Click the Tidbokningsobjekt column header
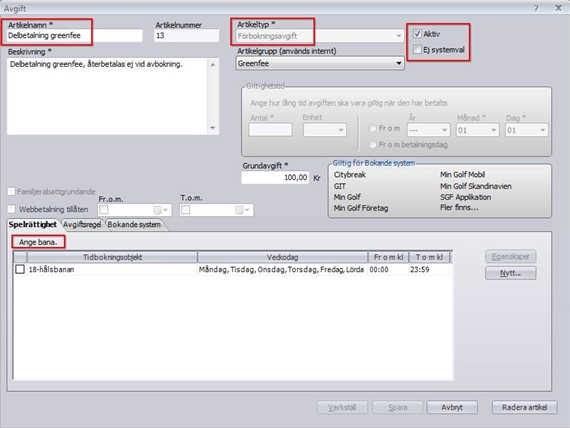 pyautogui.click(x=112, y=257)
